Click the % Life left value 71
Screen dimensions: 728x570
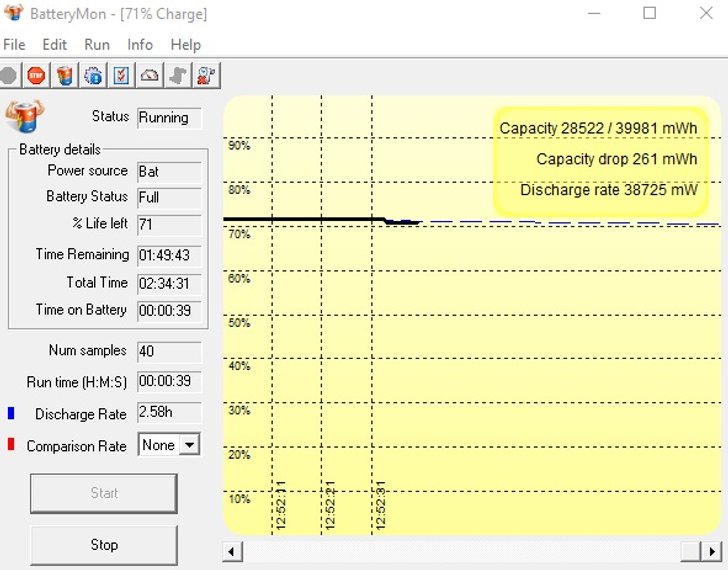pos(169,225)
